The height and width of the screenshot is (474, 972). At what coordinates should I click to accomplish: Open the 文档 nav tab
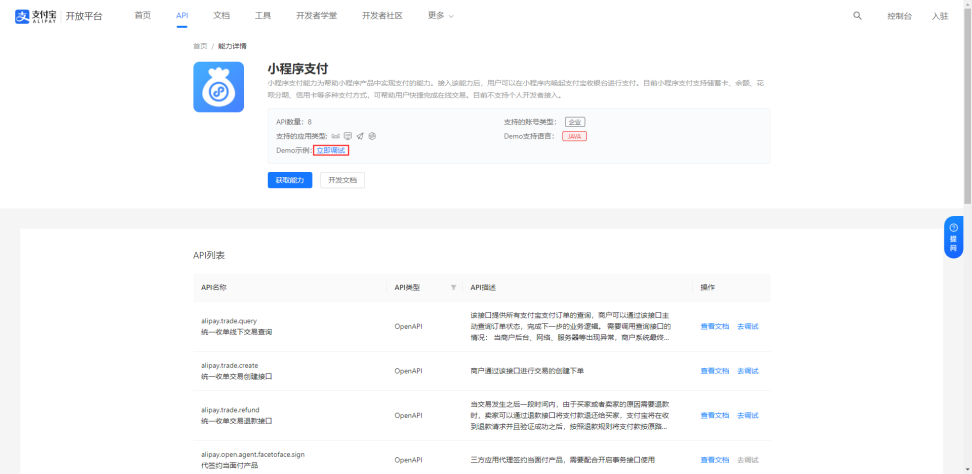pos(221,16)
